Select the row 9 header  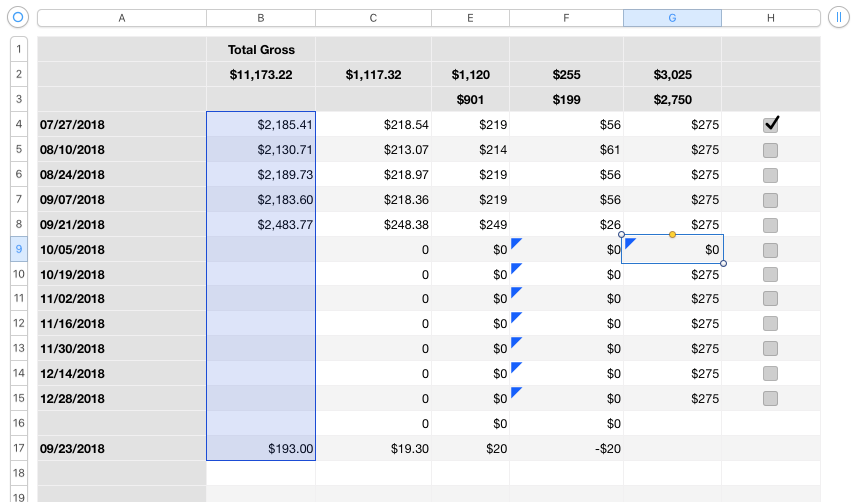coord(19,249)
